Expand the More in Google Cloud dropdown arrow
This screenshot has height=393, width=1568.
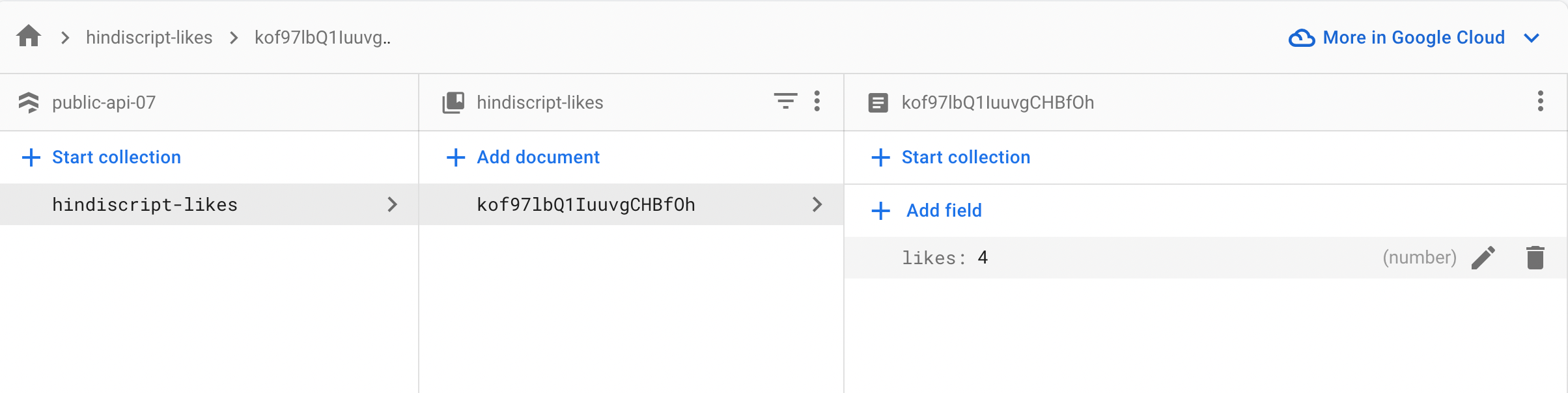click(1532, 38)
